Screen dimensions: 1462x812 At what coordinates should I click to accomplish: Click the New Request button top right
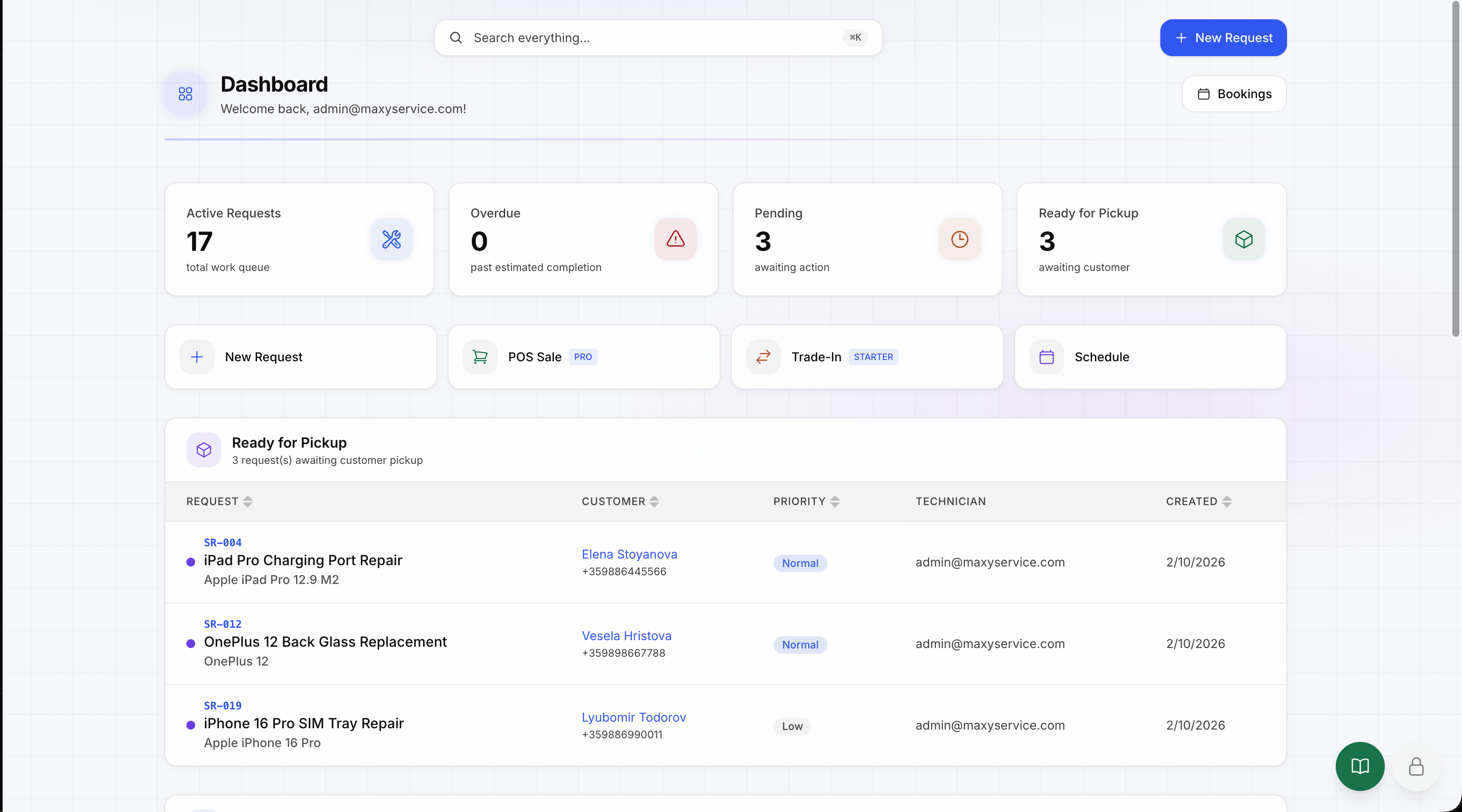point(1223,37)
